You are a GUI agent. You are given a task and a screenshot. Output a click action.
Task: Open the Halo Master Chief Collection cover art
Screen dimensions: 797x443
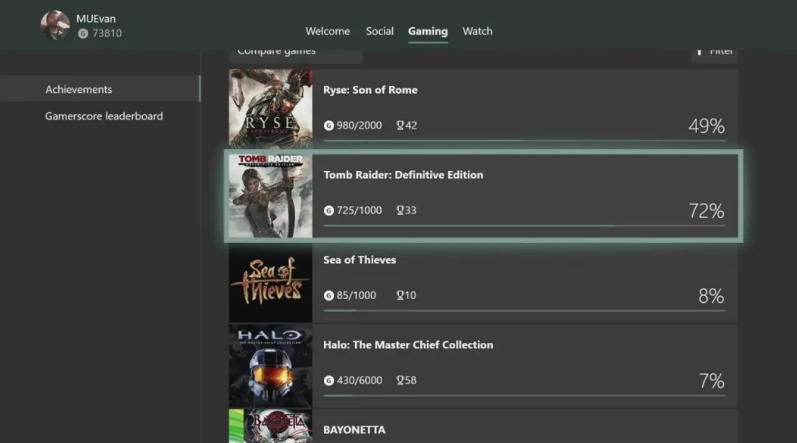coord(270,366)
